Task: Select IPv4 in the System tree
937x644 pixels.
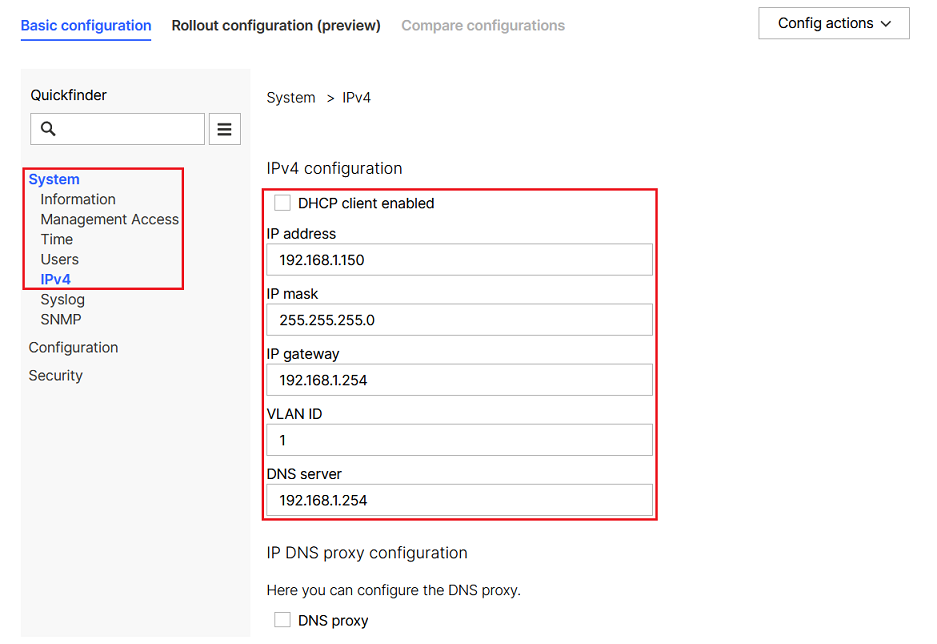Action: [x=57, y=279]
